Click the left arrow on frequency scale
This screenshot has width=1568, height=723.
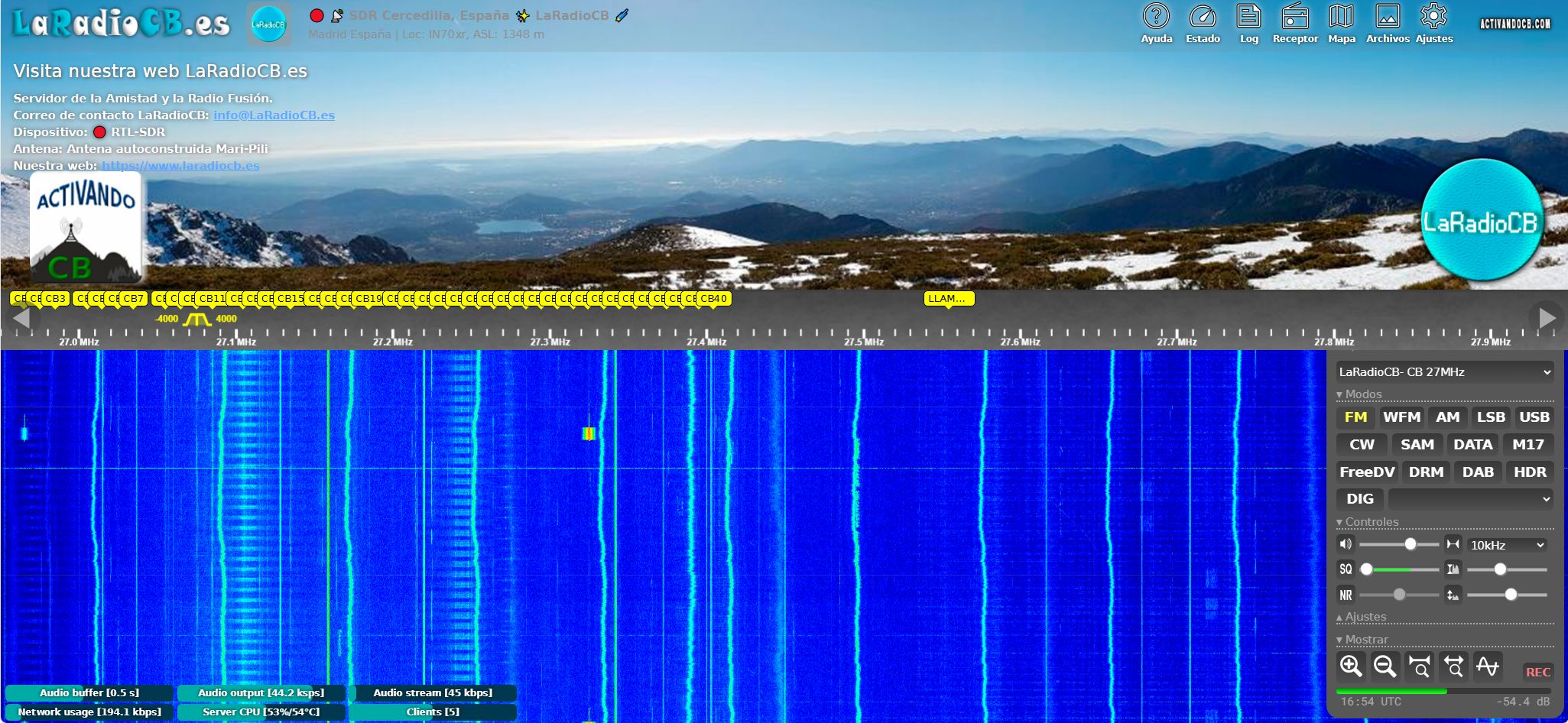pyautogui.click(x=21, y=317)
